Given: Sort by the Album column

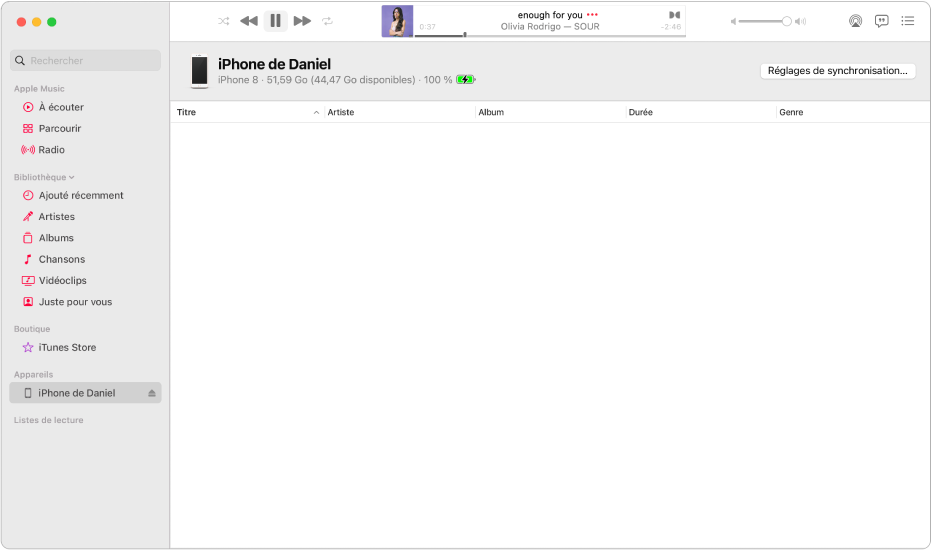Looking at the screenshot, I should 551,112.
